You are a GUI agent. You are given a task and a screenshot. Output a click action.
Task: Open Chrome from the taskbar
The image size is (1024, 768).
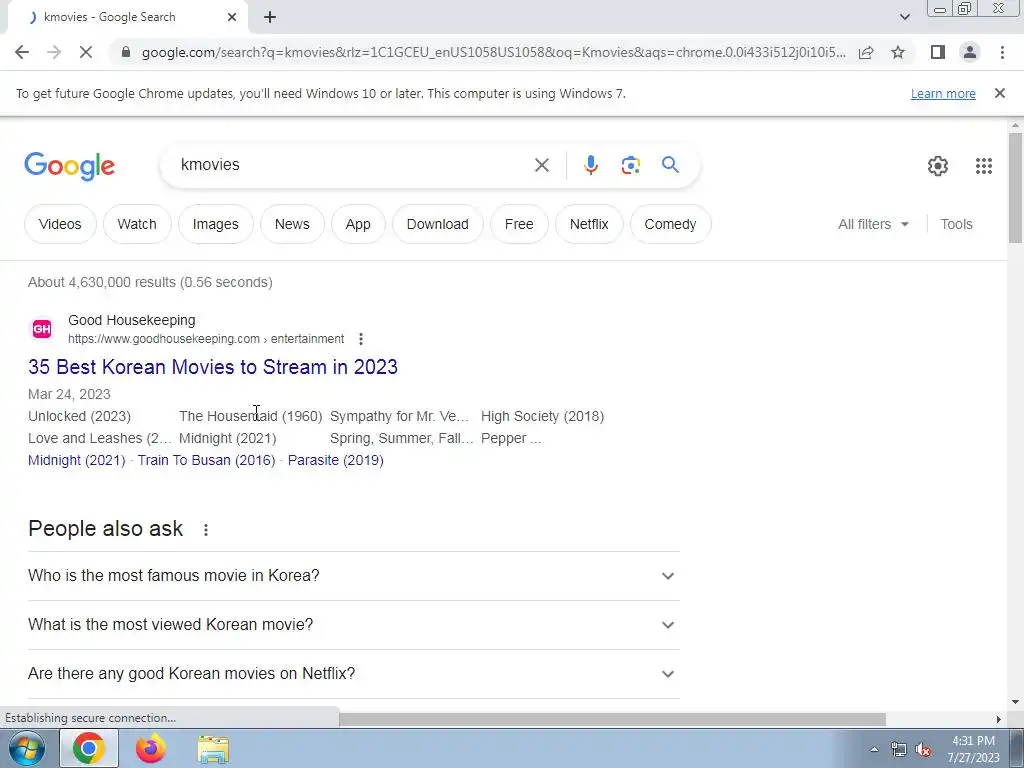(89, 748)
